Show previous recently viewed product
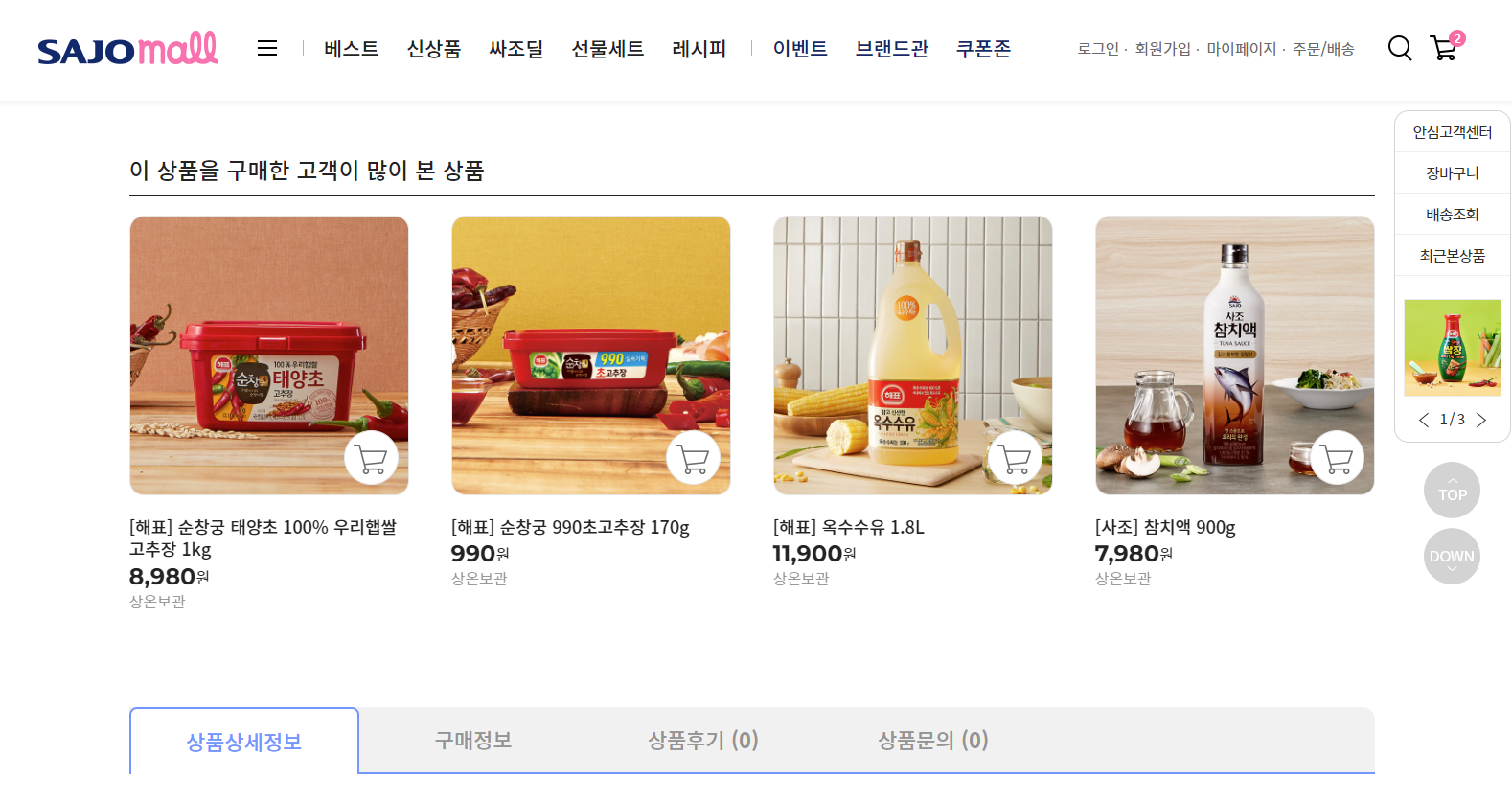 [x=1424, y=420]
